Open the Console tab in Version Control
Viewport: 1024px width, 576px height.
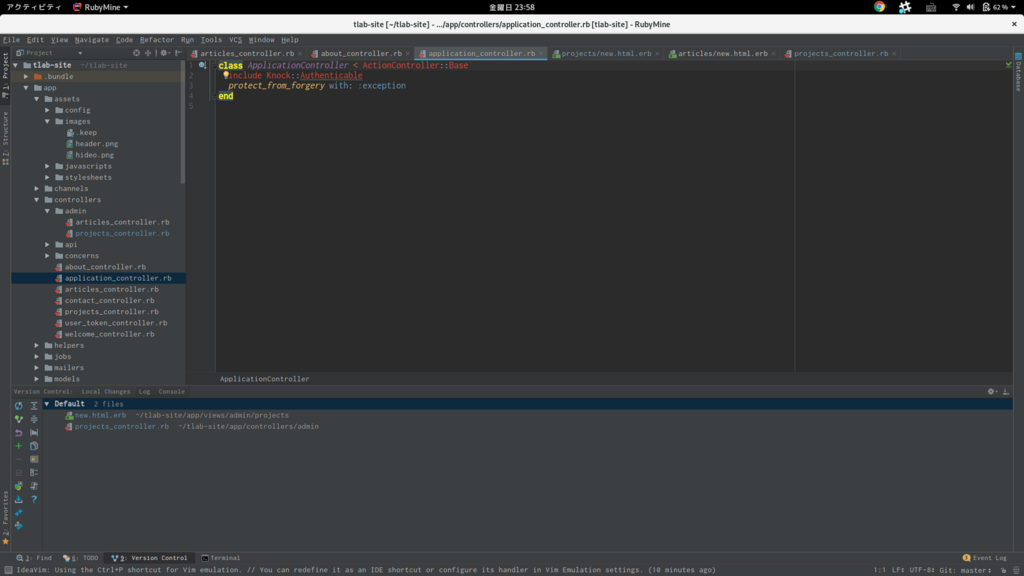point(171,392)
